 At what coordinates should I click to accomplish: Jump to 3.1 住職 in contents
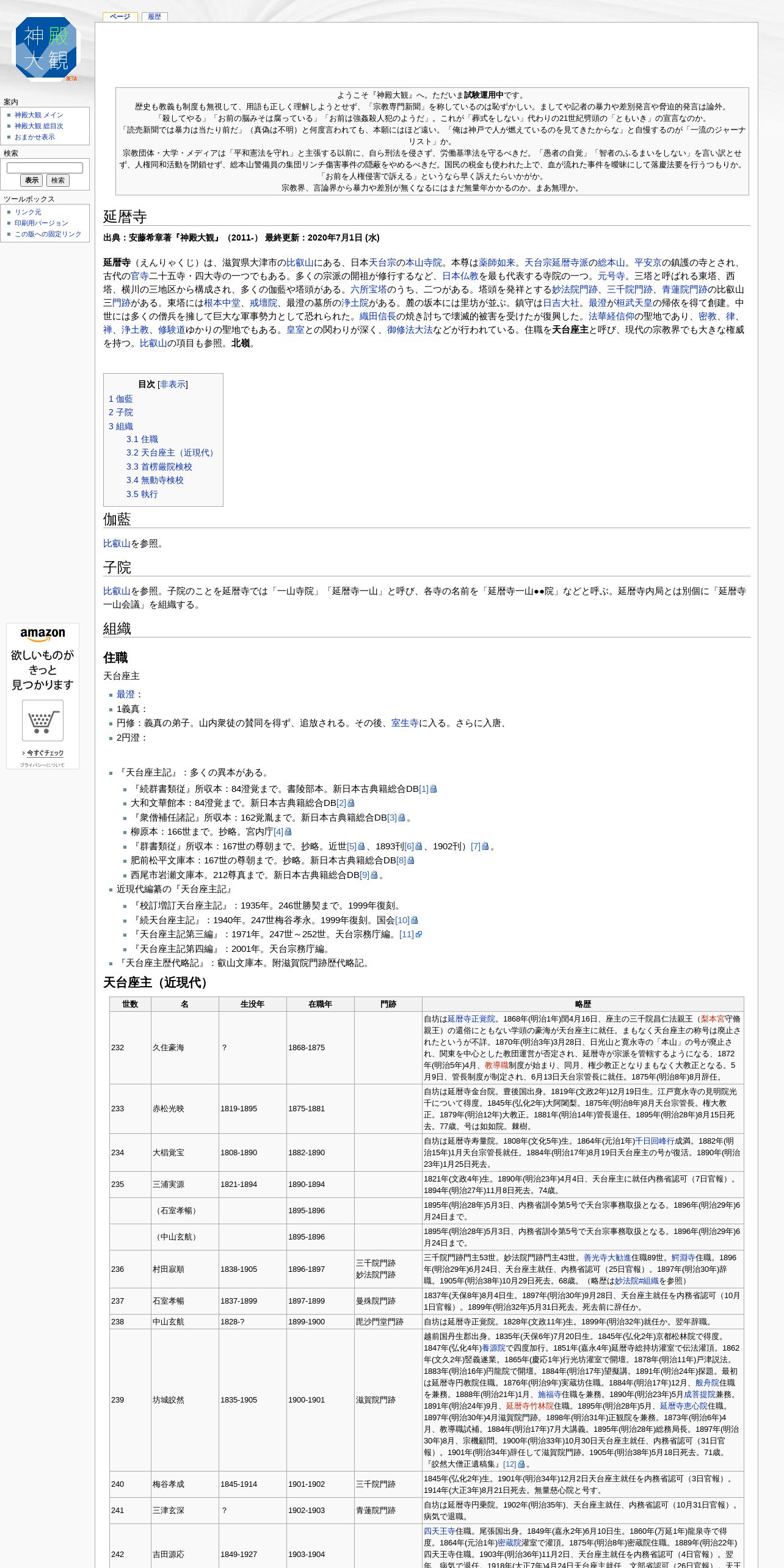pos(142,439)
